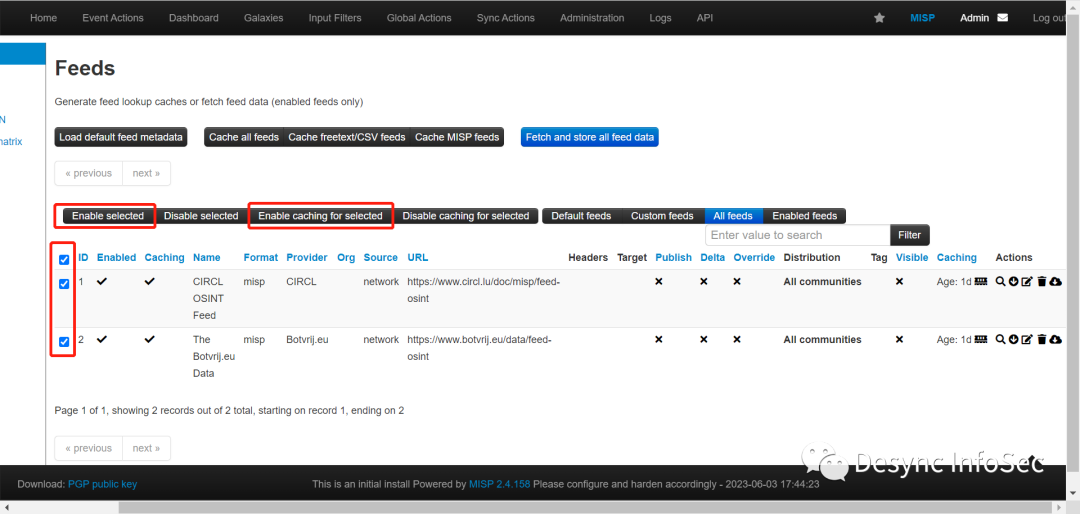Sort feeds by Name column header
Viewport: 1080px width, 514px height.
click(x=207, y=257)
